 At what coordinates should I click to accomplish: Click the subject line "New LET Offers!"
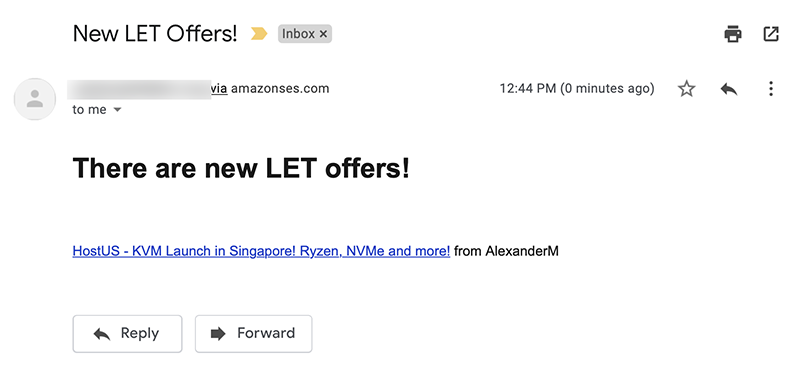click(x=155, y=34)
